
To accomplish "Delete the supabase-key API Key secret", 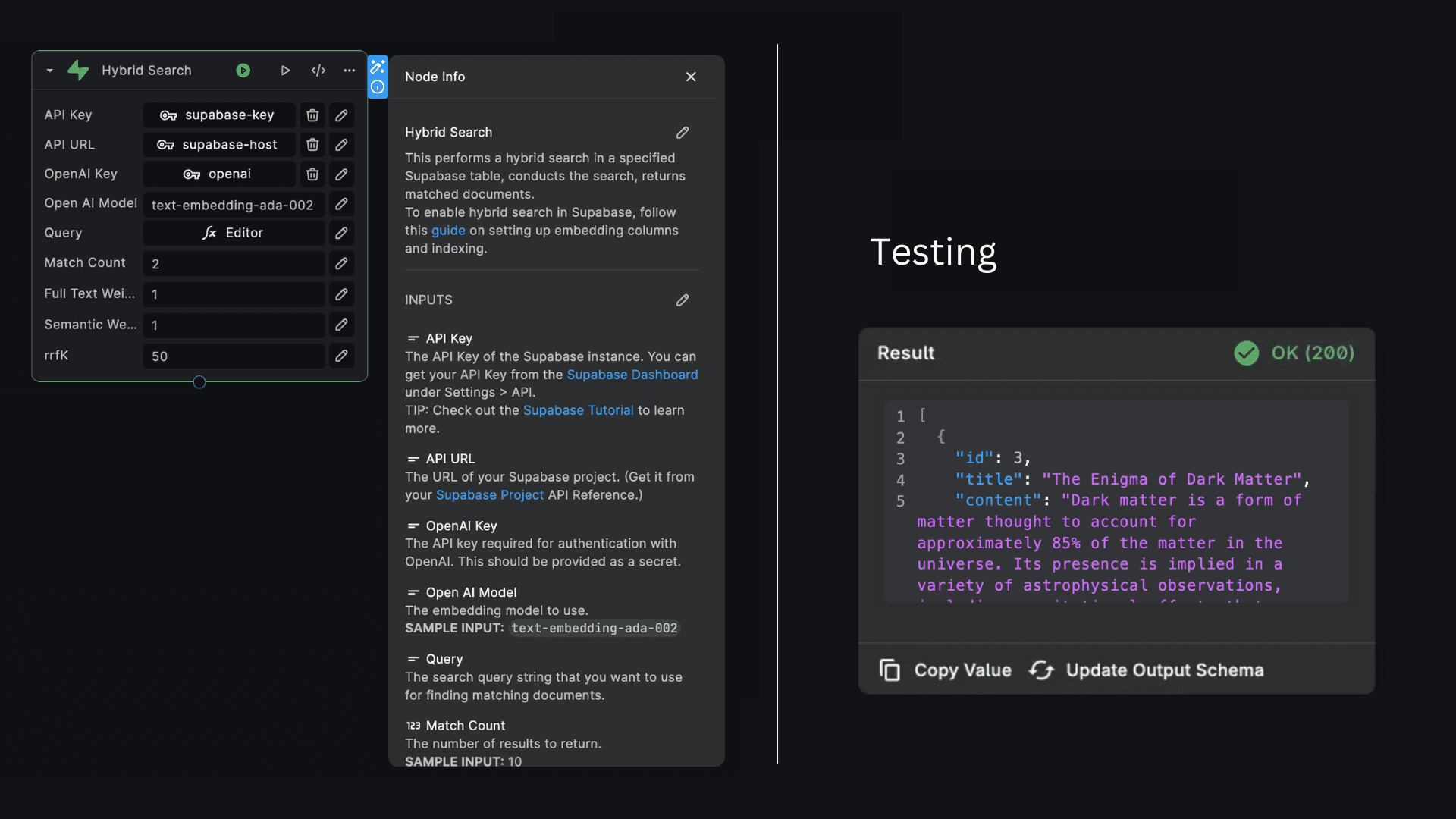I will click(312, 115).
